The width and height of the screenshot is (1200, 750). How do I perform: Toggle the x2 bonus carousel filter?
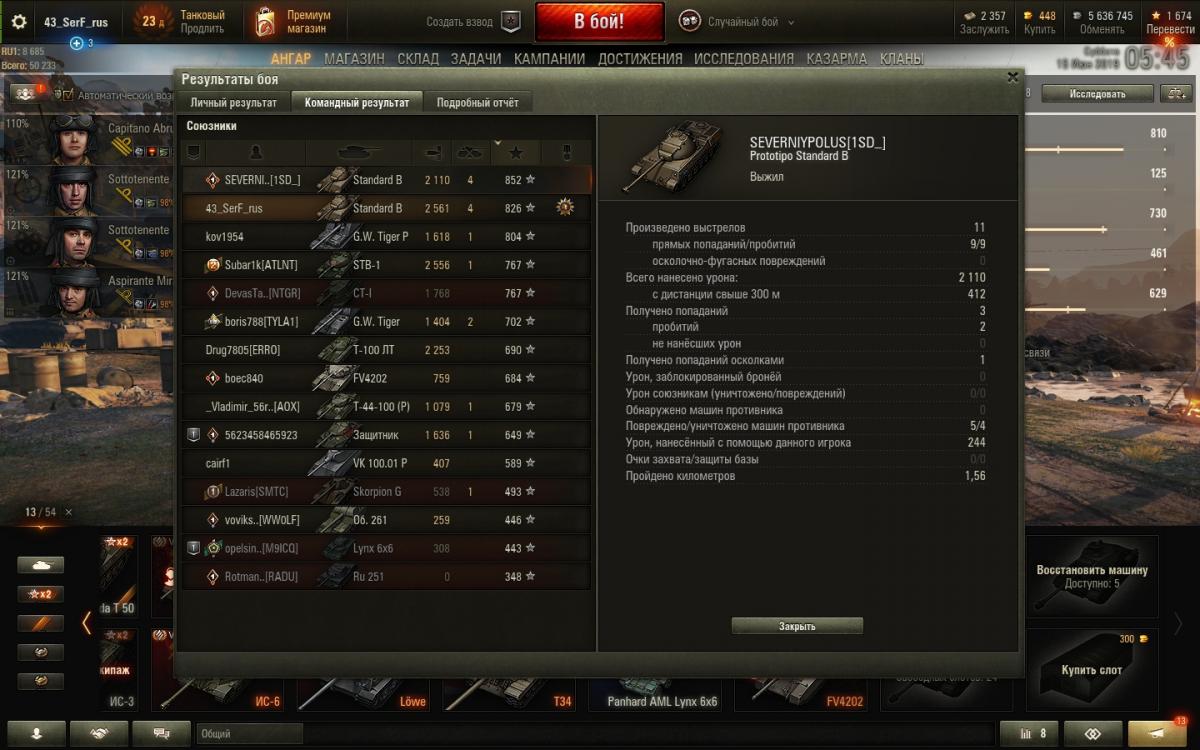pyautogui.click(x=41, y=594)
